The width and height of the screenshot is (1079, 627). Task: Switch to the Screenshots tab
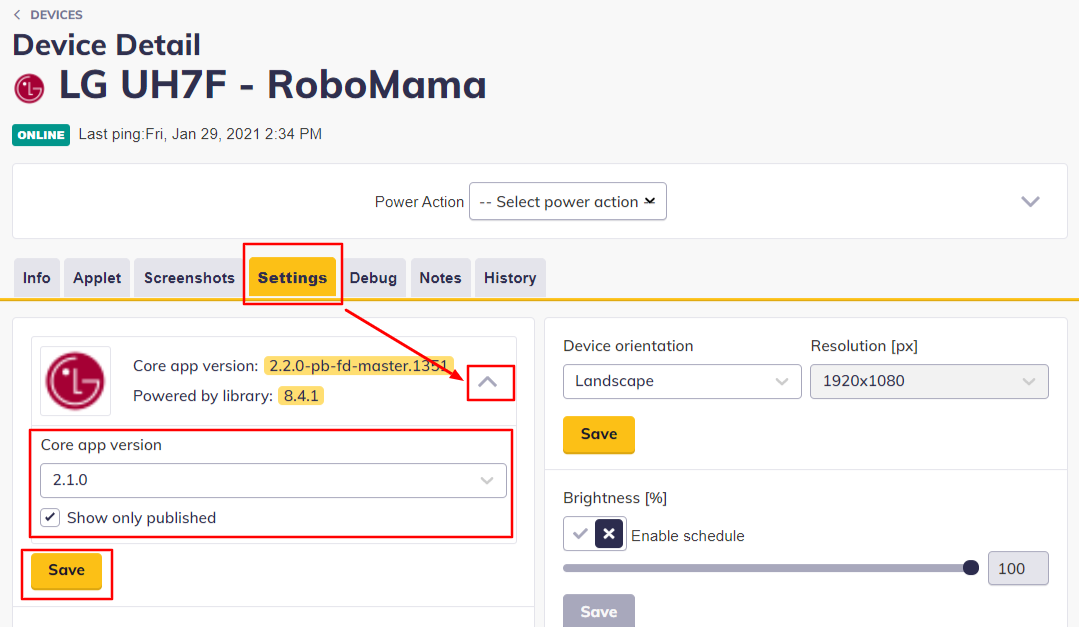(189, 278)
